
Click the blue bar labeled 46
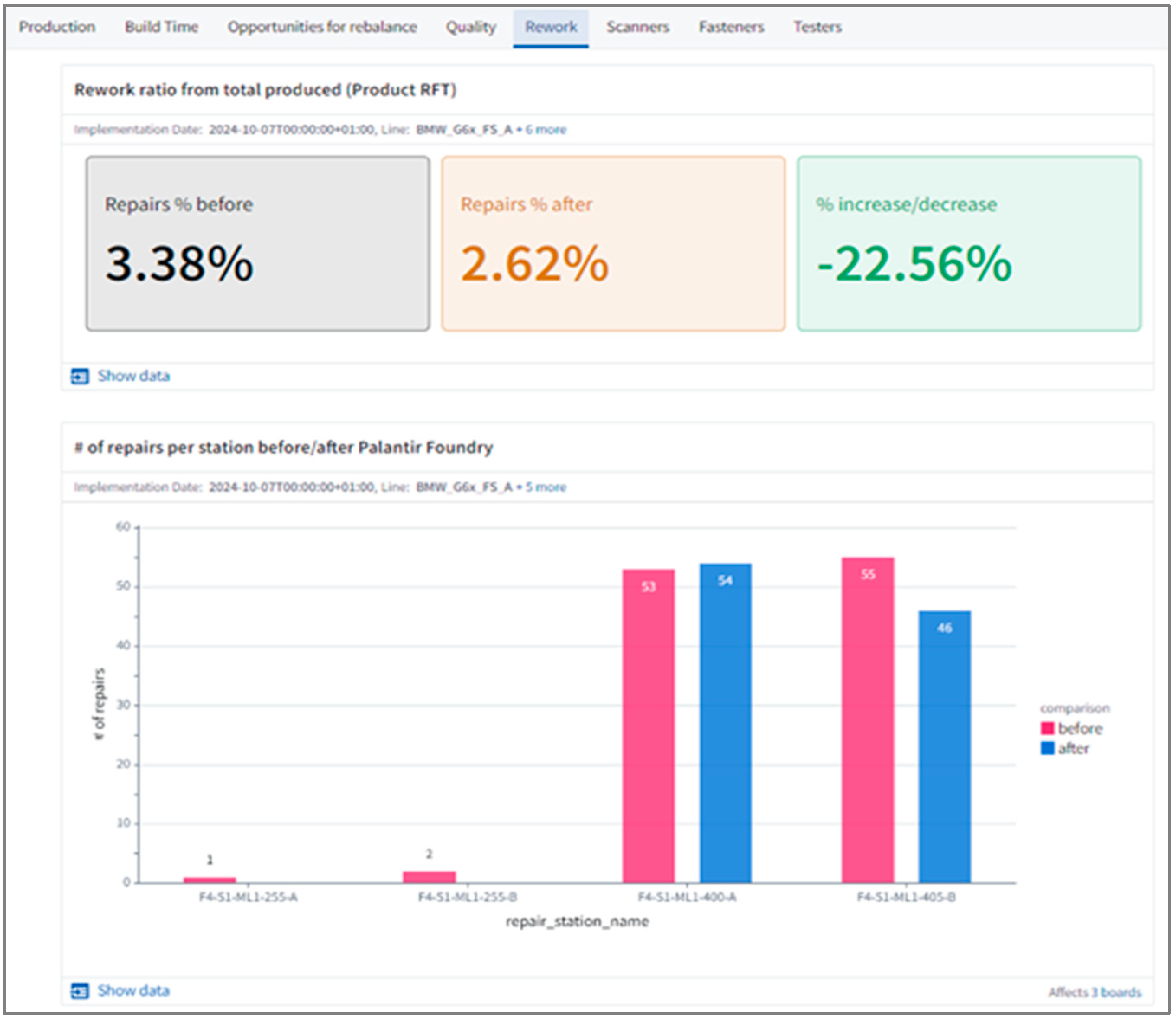945,747
